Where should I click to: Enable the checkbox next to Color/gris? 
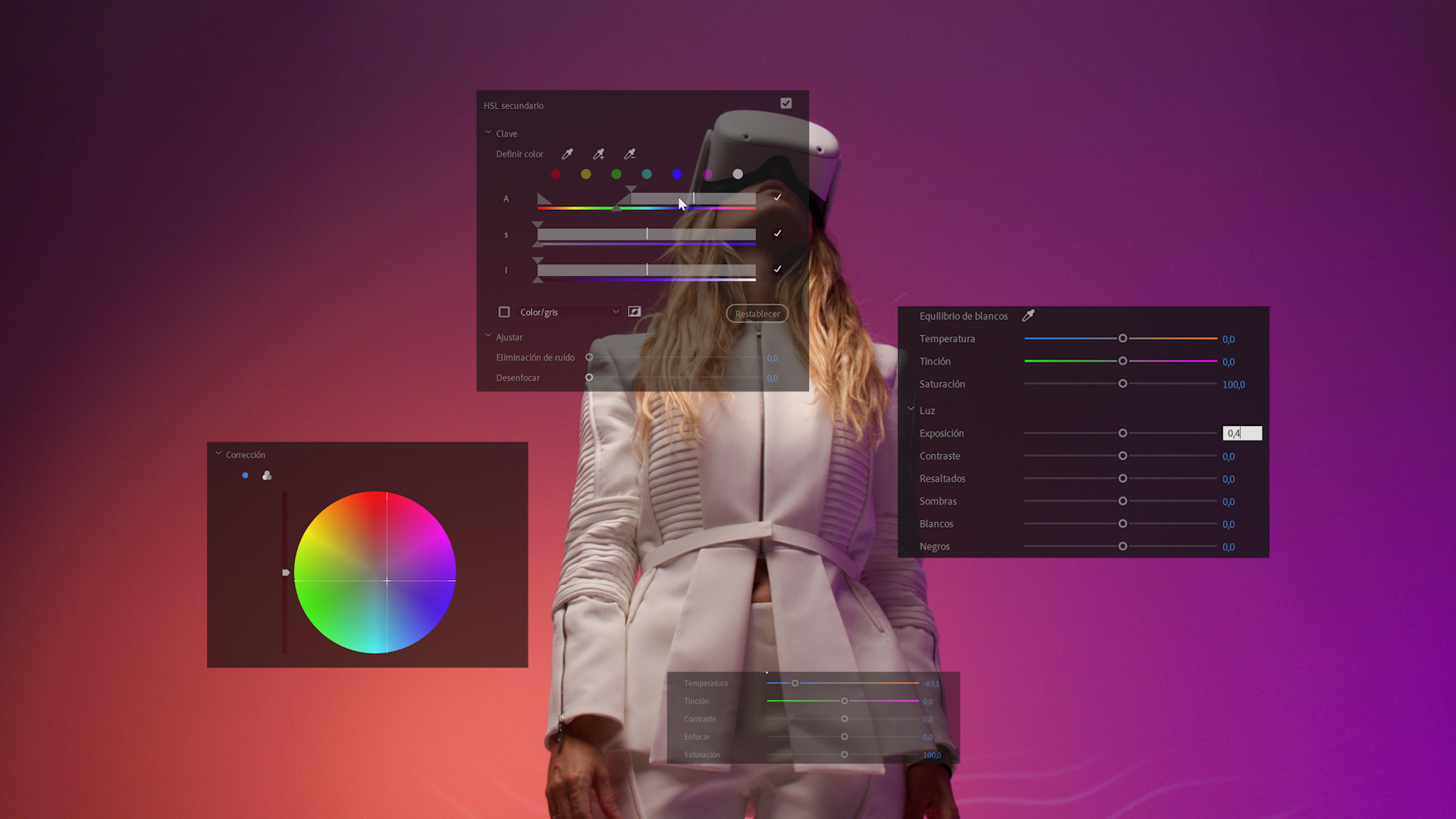504,312
